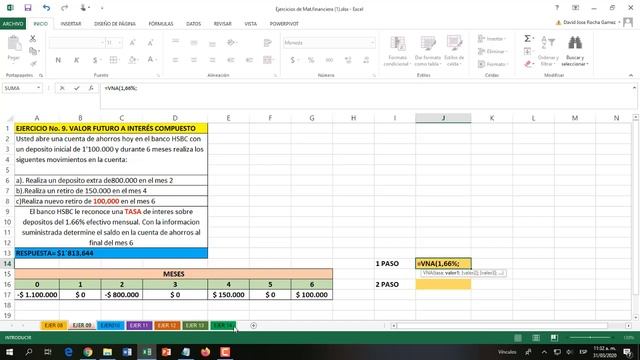
Task: Open the font size dropdown
Action: (x=119, y=42)
